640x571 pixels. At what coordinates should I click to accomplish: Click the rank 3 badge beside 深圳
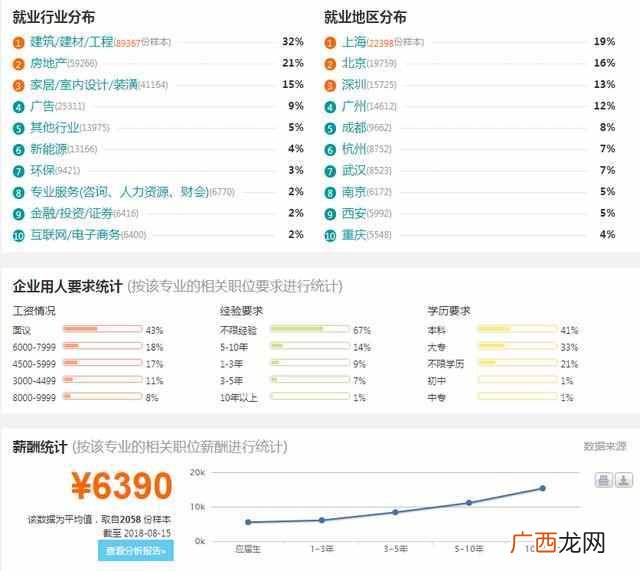(x=330, y=85)
